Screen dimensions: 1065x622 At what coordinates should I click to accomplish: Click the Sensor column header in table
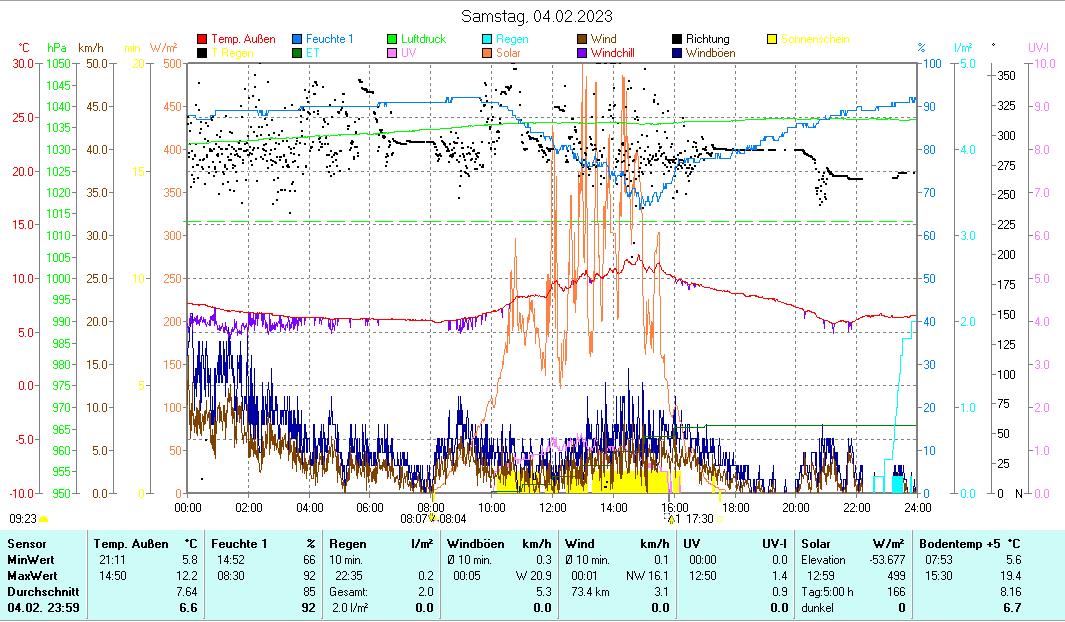pos(26,543)
